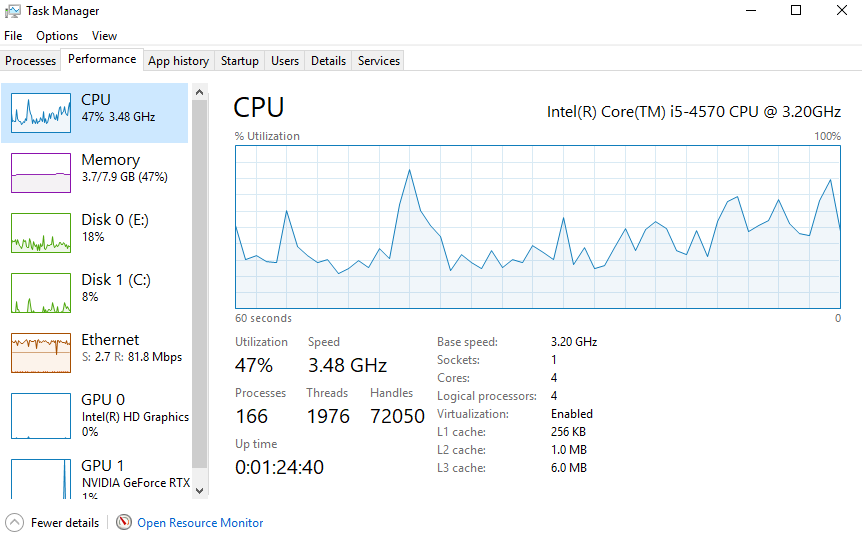Collapse view with Fewer details chevron

tap(14, 522)
